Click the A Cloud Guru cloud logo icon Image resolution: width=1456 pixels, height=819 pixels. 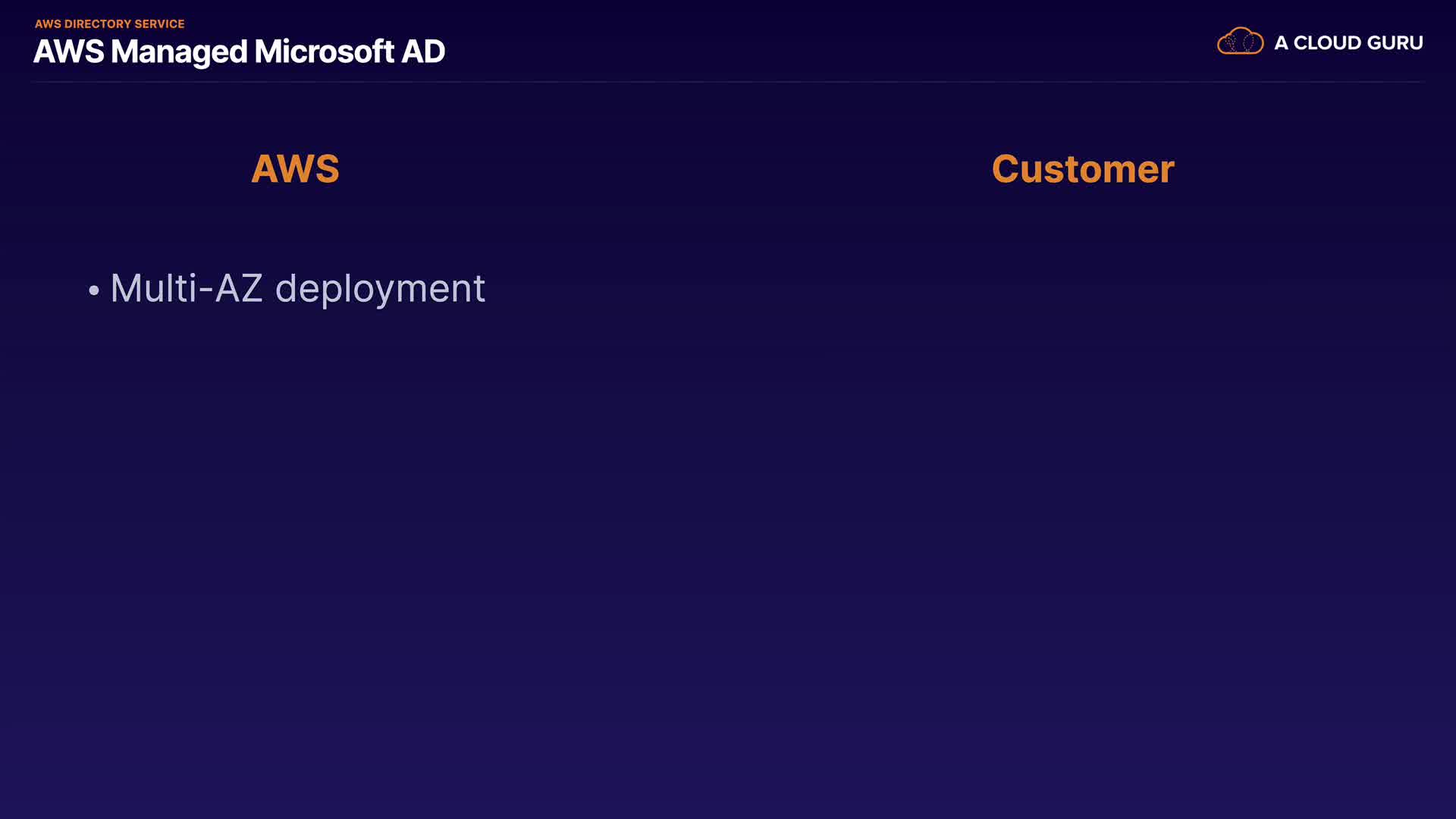click(x=1240, y=42)
